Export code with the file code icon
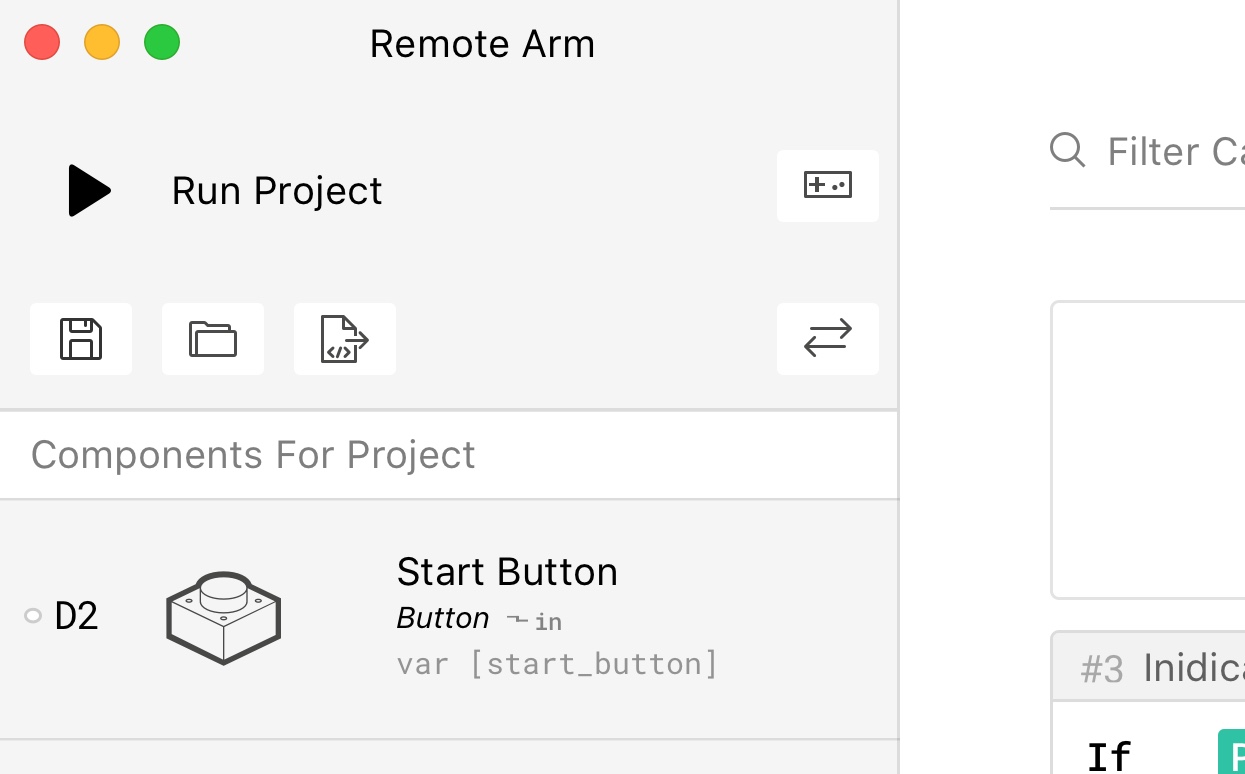Screen dimensions: 1245x774 click(344, 339)
